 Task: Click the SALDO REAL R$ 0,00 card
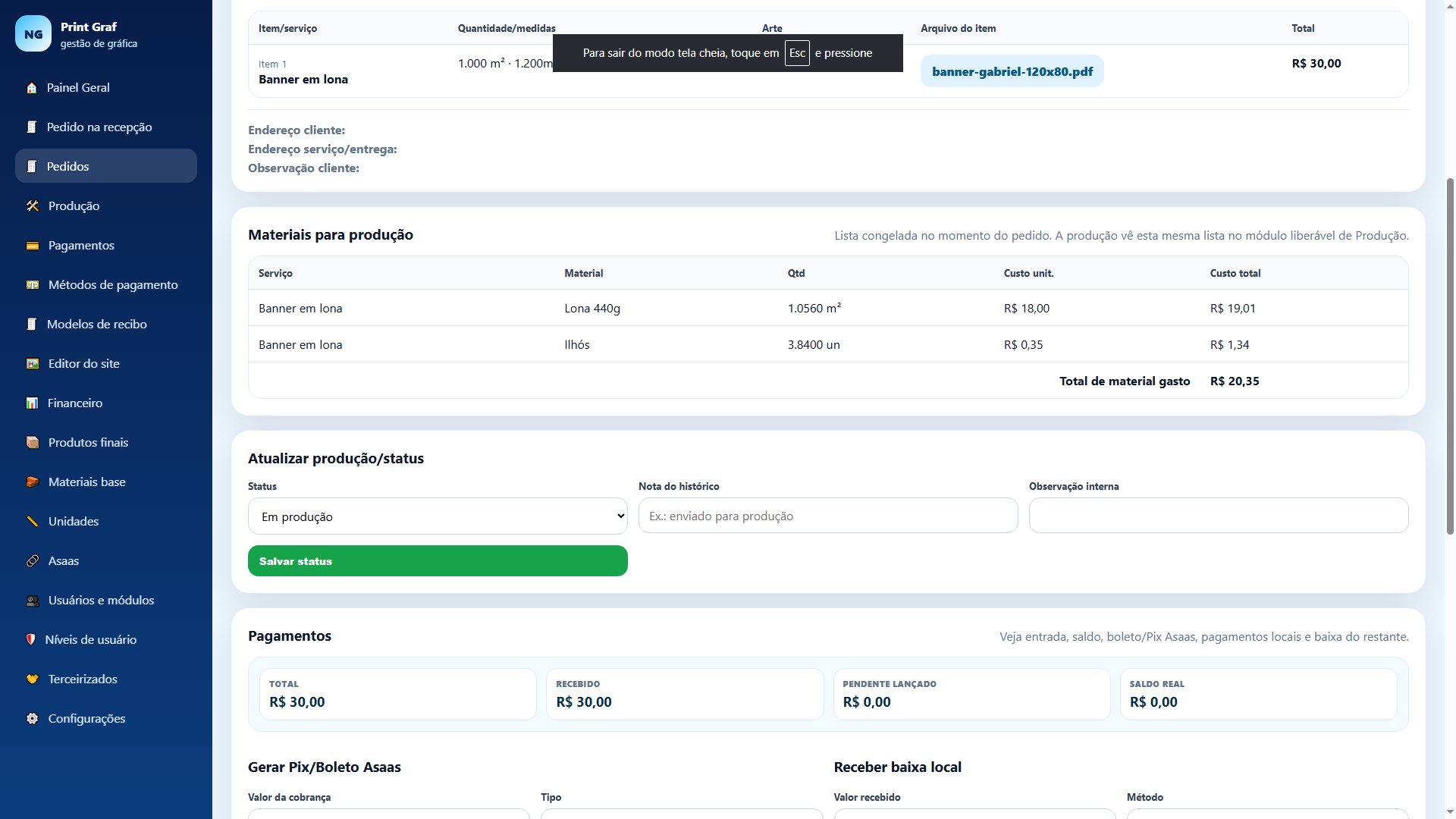(x=1258, y=695)
